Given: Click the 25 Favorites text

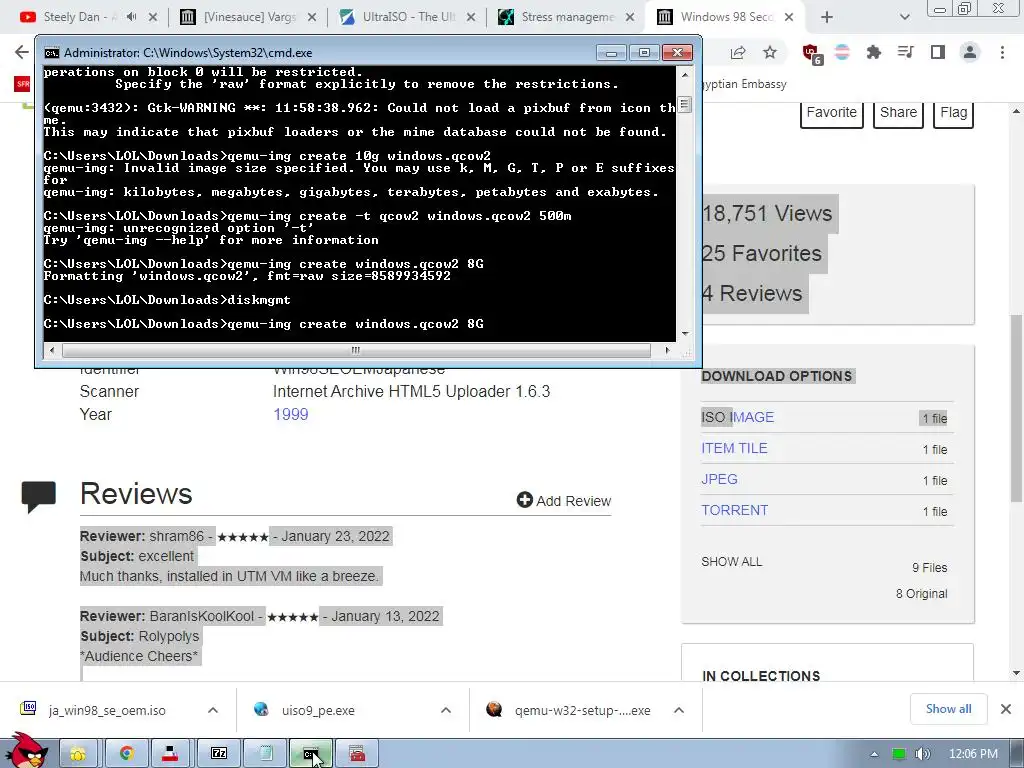Looking at the screenshot, I should (x=762, y=253).
